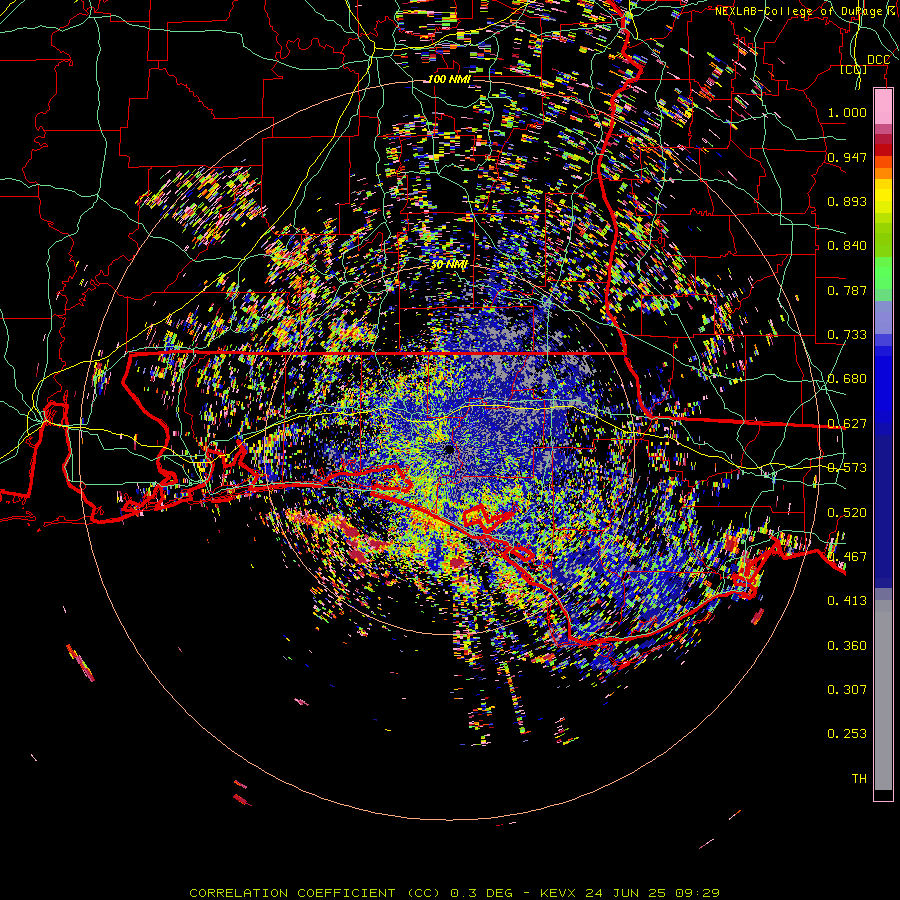Select the DCC label above the color scale
Screen dimensions: 900x900
coord(878,60)
